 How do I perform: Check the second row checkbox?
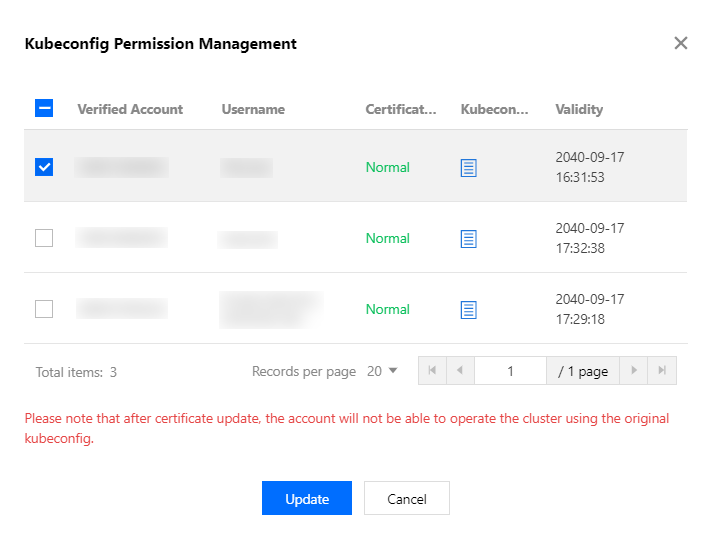click(x=44, y=238)
